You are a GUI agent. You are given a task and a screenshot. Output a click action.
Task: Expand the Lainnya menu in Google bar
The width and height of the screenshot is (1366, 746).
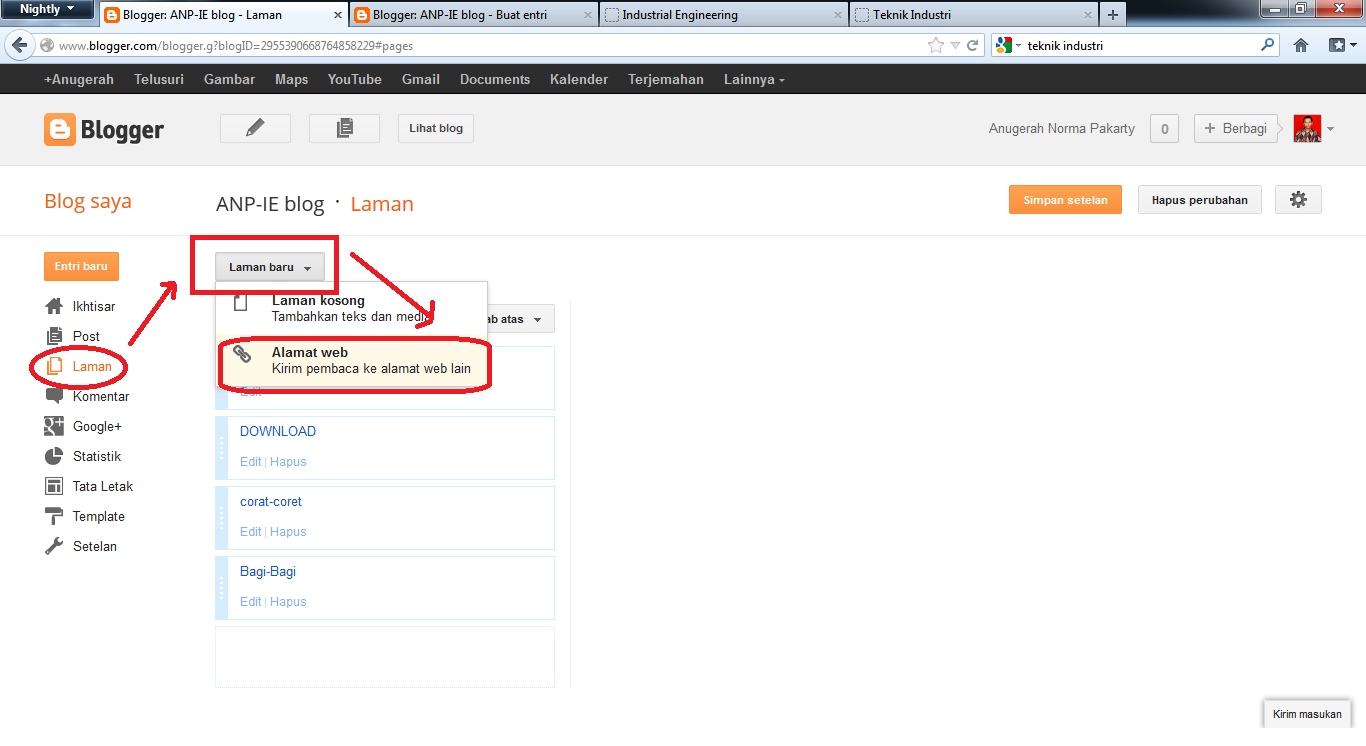click(753, 79)
